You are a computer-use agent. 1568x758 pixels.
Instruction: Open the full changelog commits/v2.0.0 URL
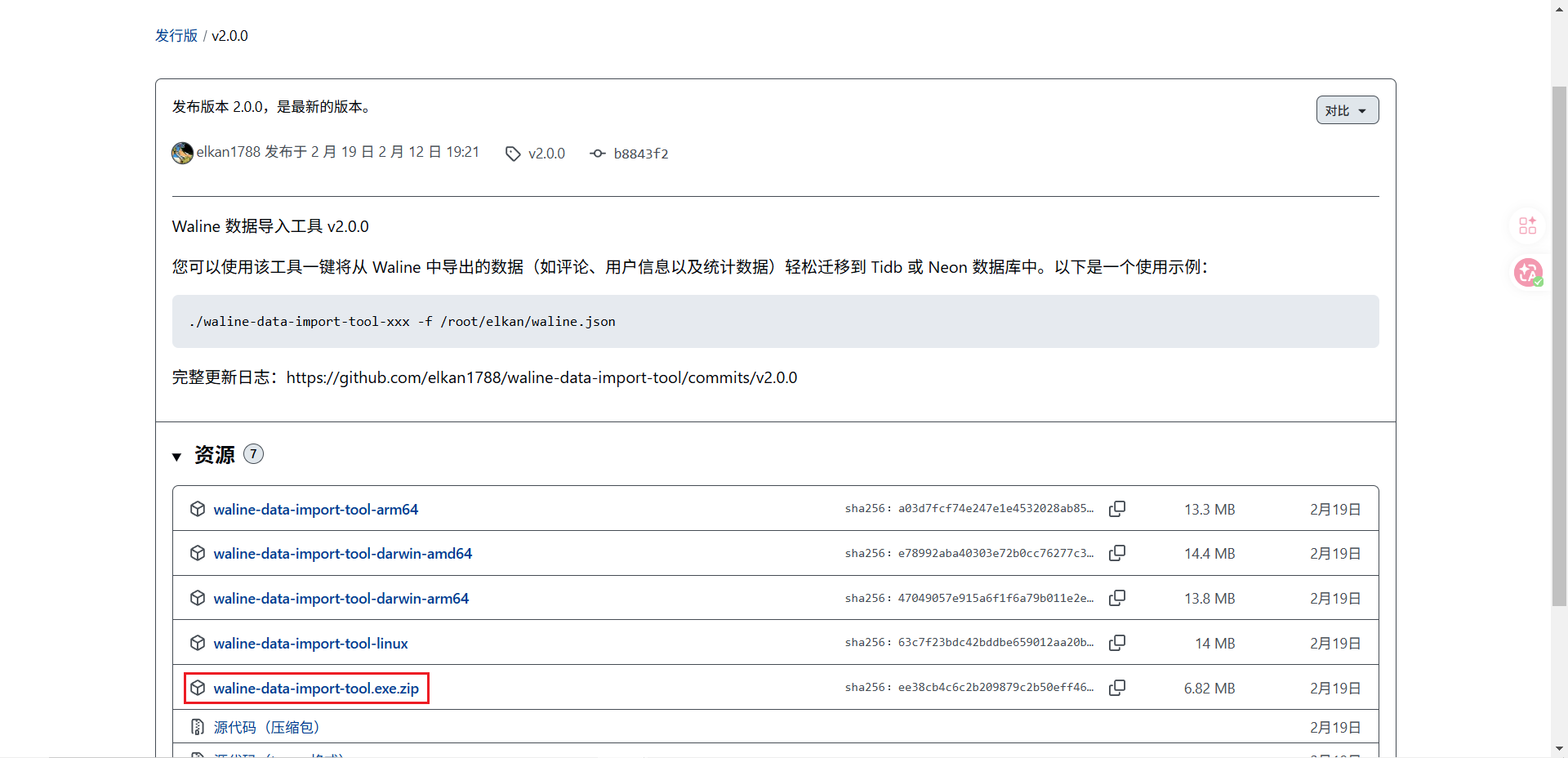[x=541, y=377]
